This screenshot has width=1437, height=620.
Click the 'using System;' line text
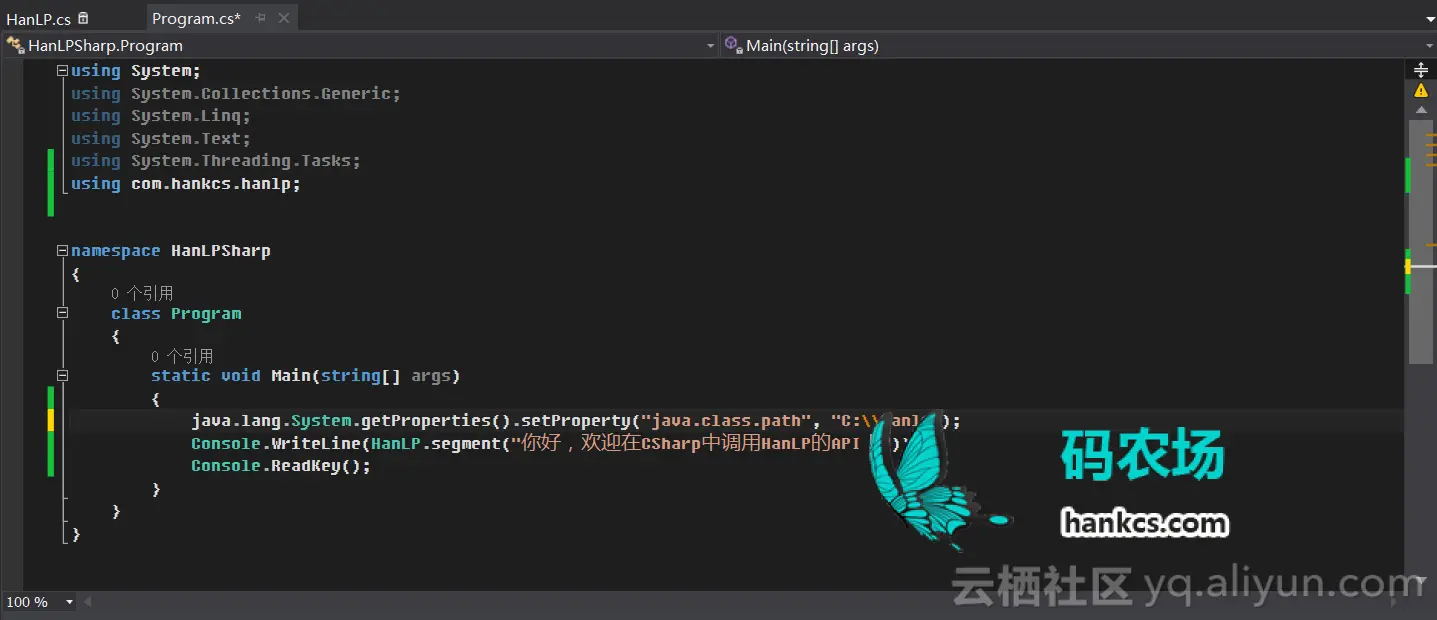pos(136,71)
